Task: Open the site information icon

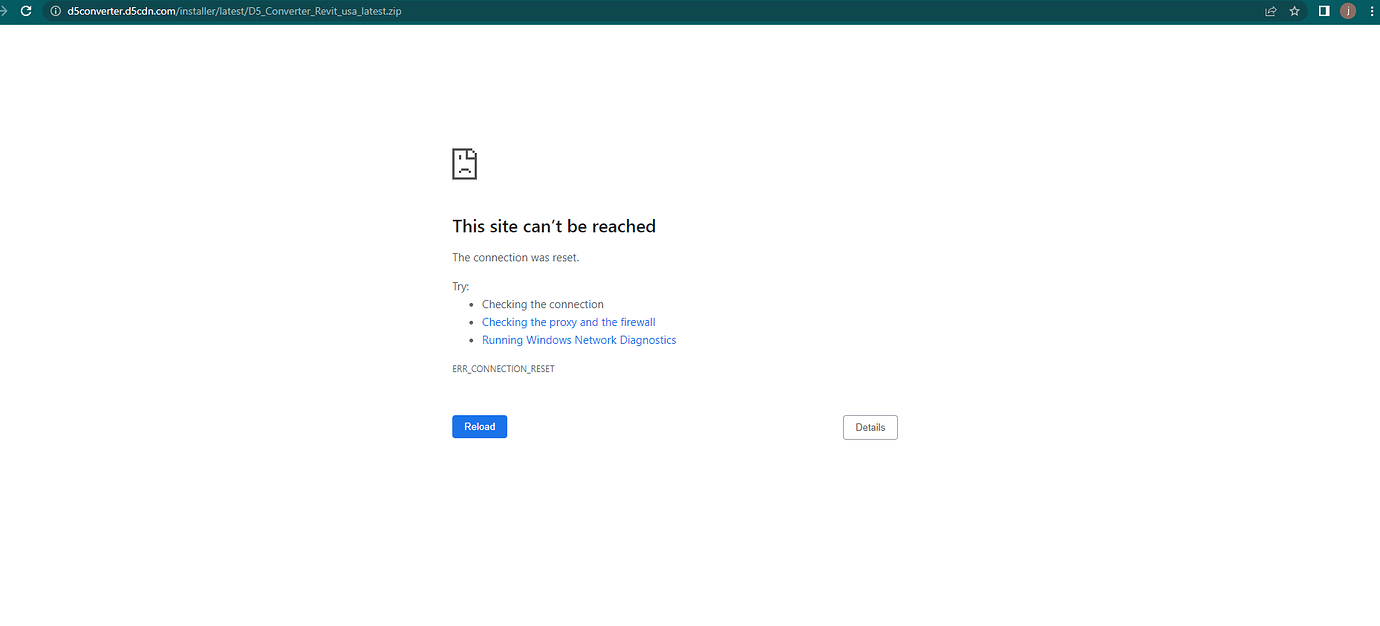Action: pos(56,11)
